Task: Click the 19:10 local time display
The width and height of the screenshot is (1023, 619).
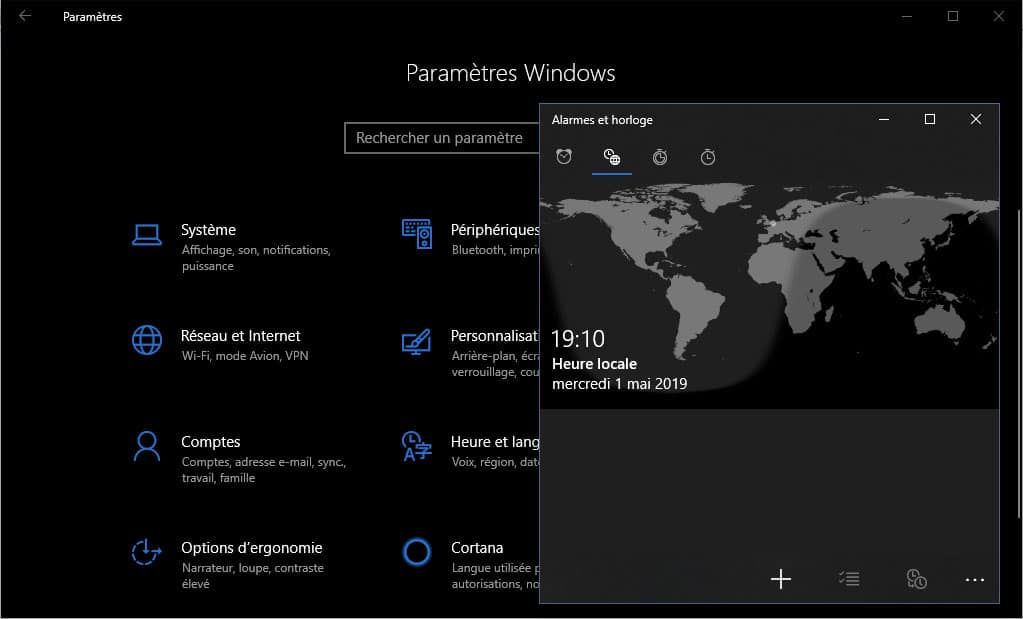Action: pos(577,339)
